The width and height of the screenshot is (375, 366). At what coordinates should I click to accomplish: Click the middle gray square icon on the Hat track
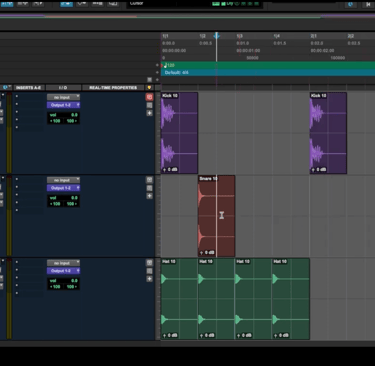click(149, 271)
